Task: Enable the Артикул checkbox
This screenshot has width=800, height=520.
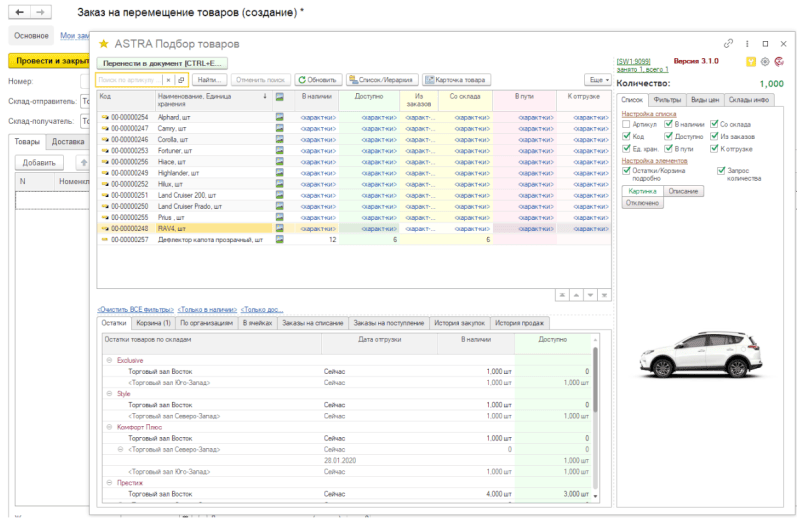Action: point(626,124)
